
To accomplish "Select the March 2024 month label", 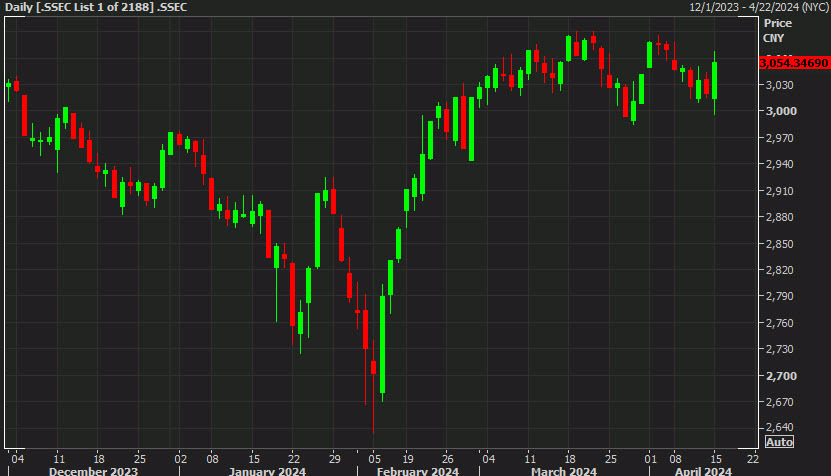I will [563, 470].
